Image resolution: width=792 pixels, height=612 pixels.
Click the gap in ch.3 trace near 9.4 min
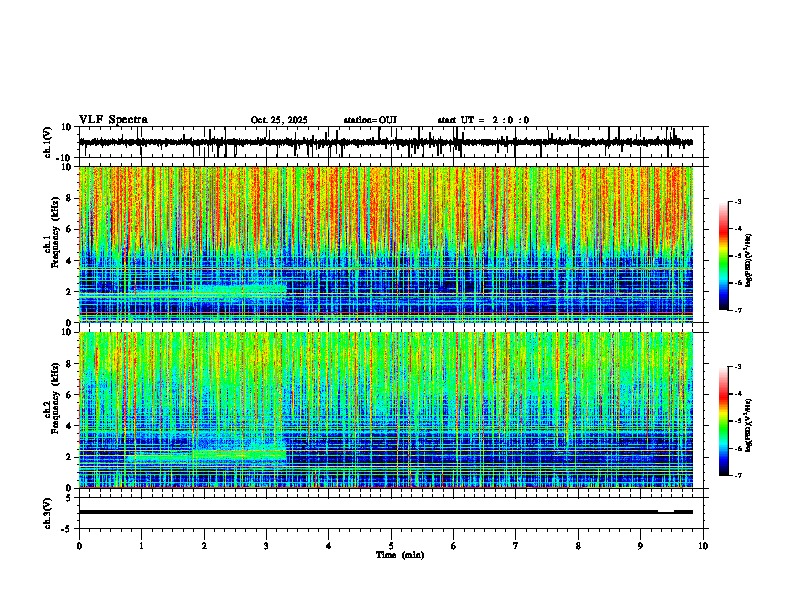[x=666, y=511]
